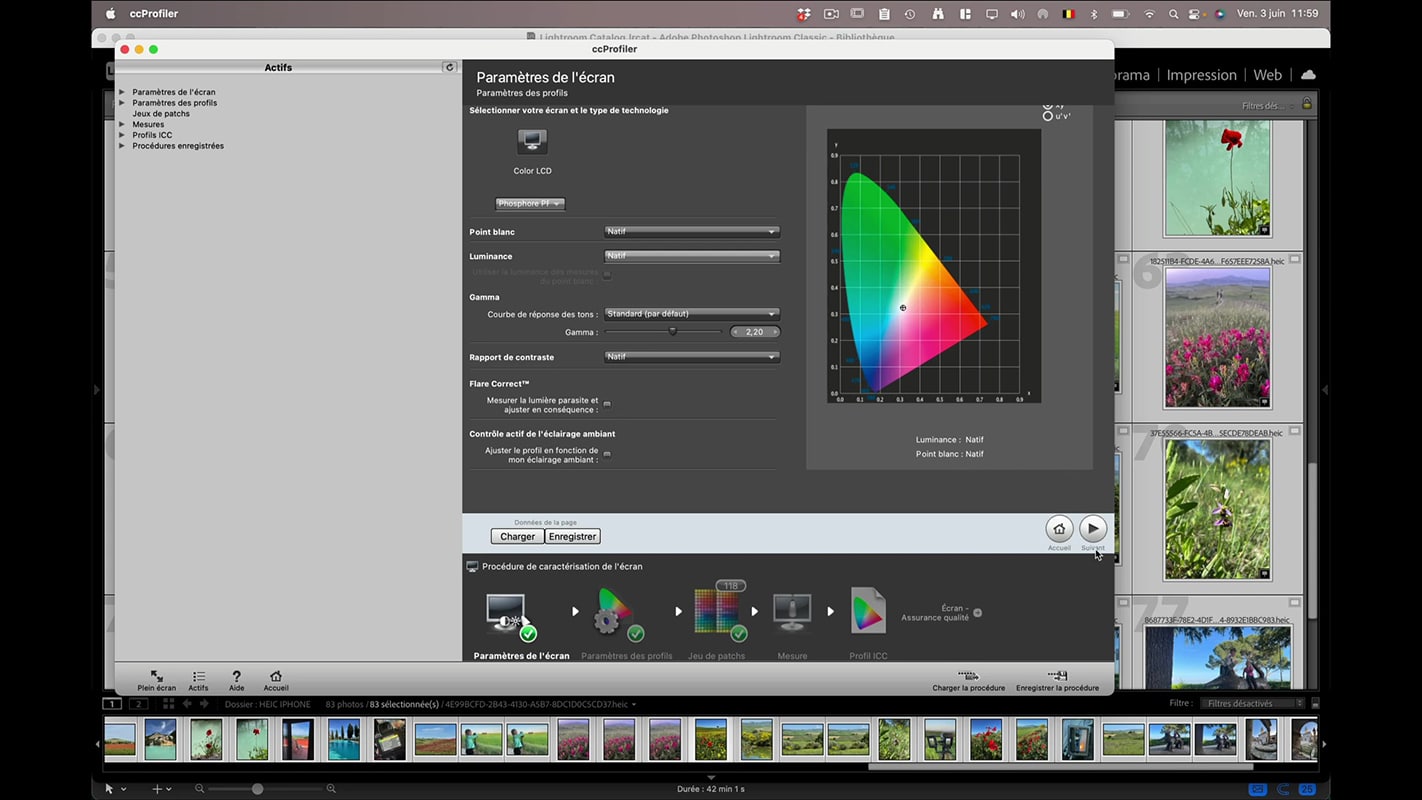Click the Accueil icon in bottom toolbar
Viewport: 1422px width, 800px height.
tap(276, 677)
